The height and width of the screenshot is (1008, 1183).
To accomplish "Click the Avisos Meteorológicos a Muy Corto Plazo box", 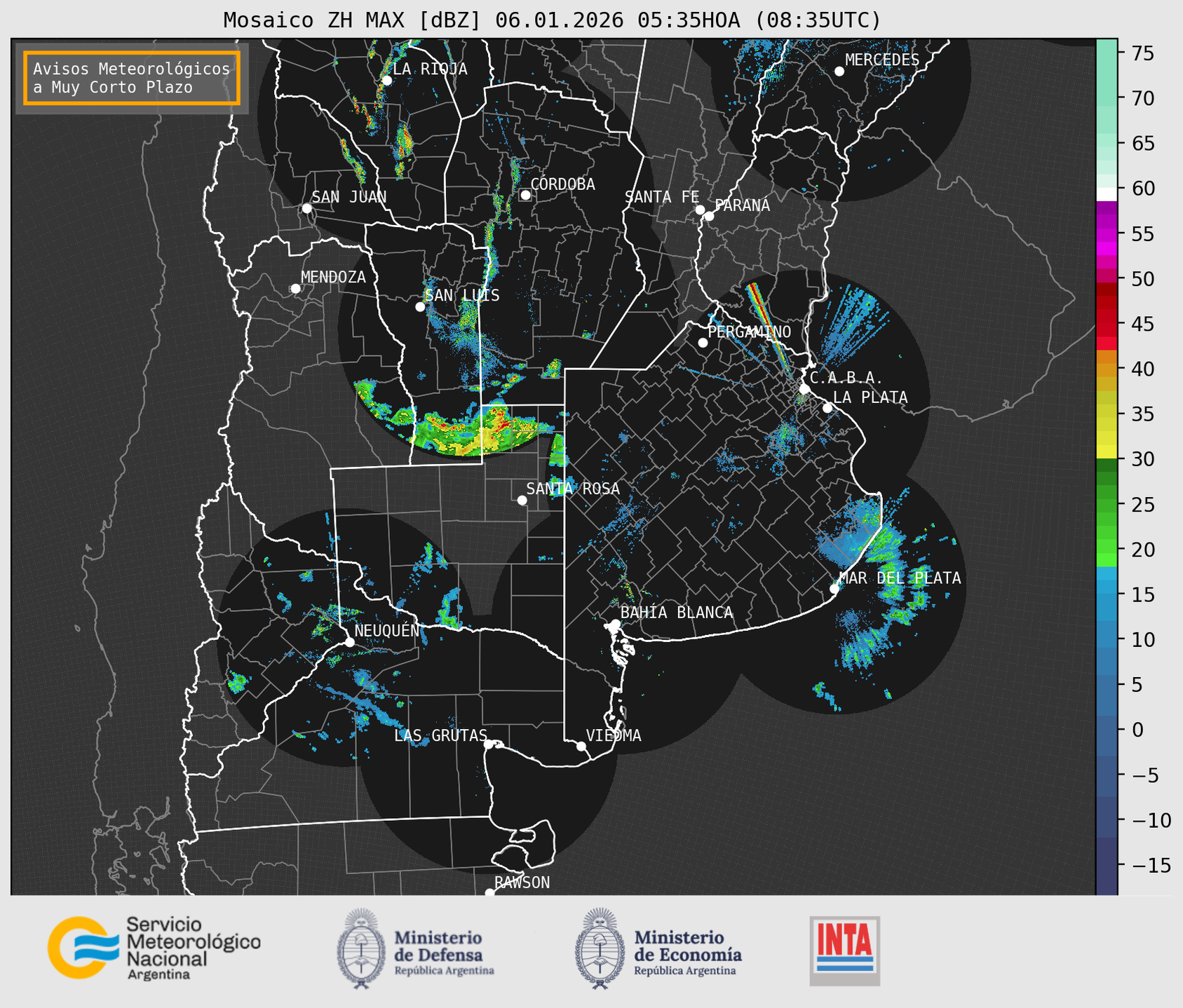I will pos(132,78).
